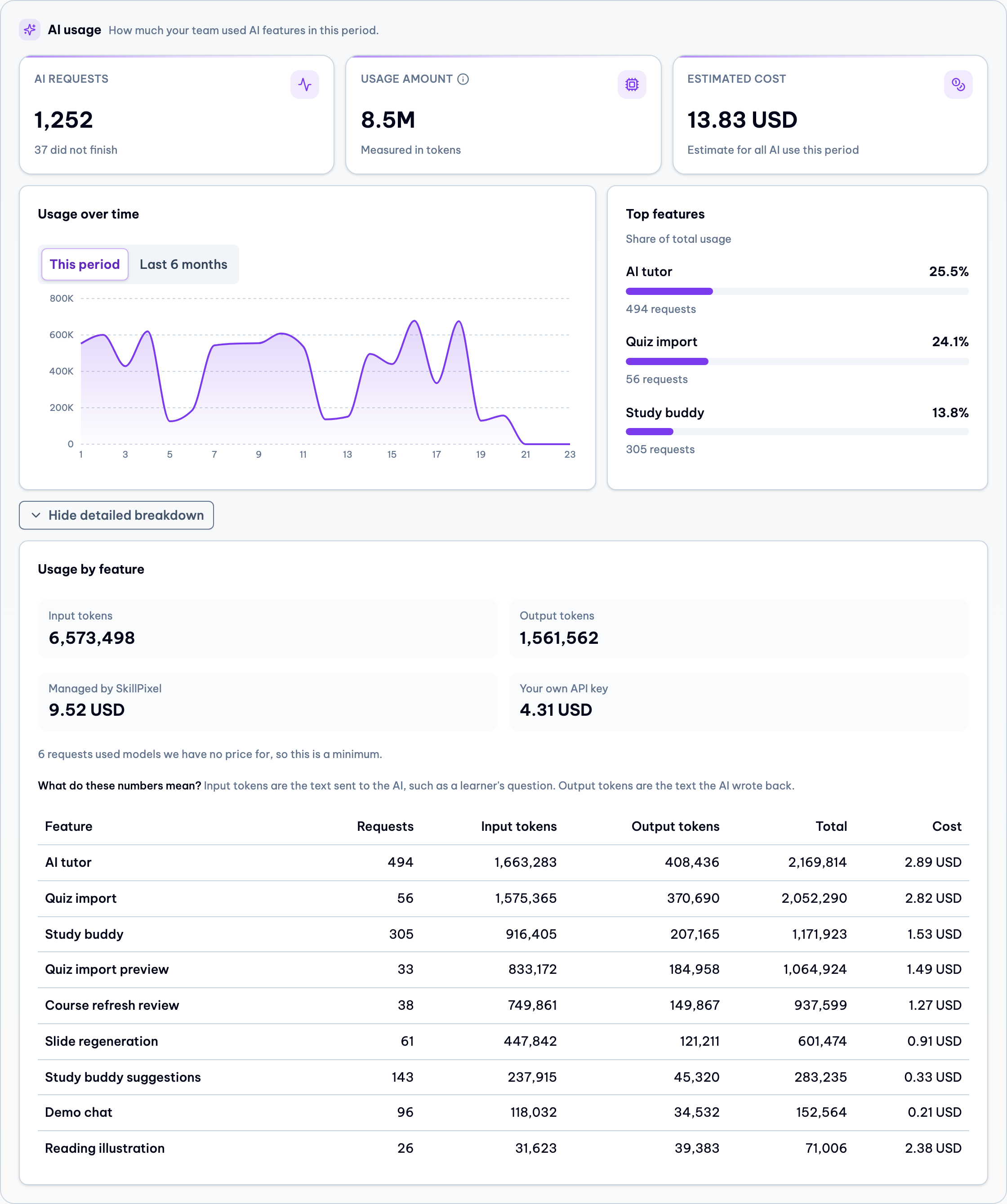This screenshot has height=1204, width=1007.
Task: Click the Requests column header
Action: [385, 826]
